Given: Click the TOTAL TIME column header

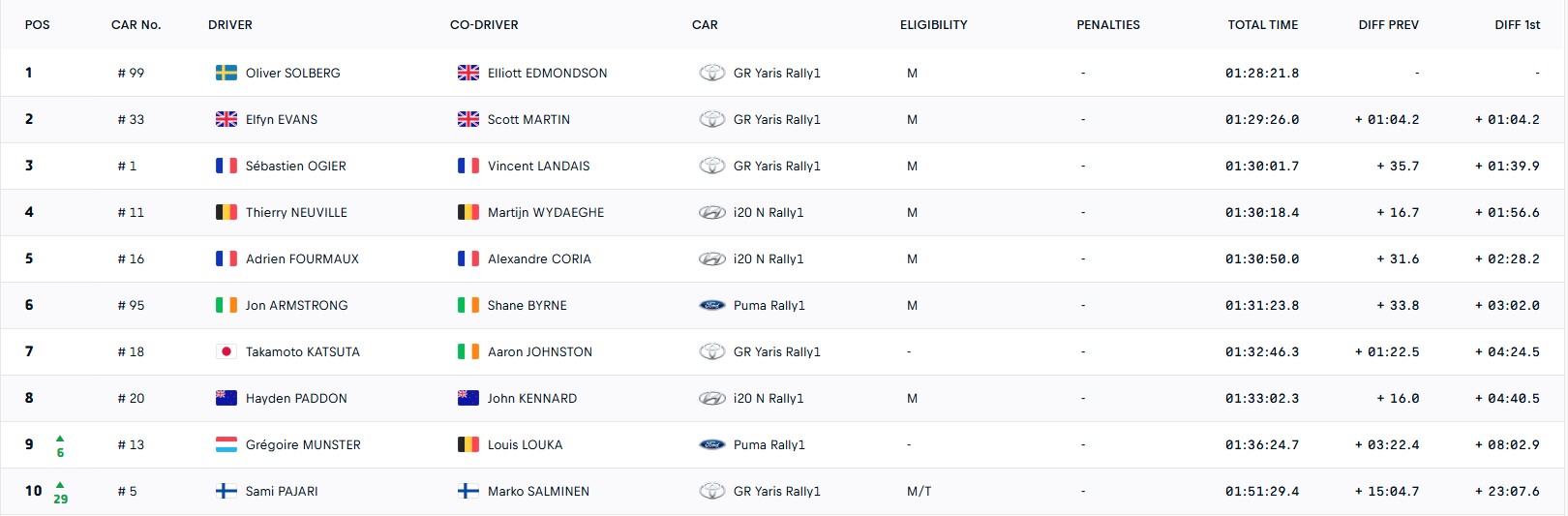Looking at the screenshot, I should click(x=1262, y=24).
